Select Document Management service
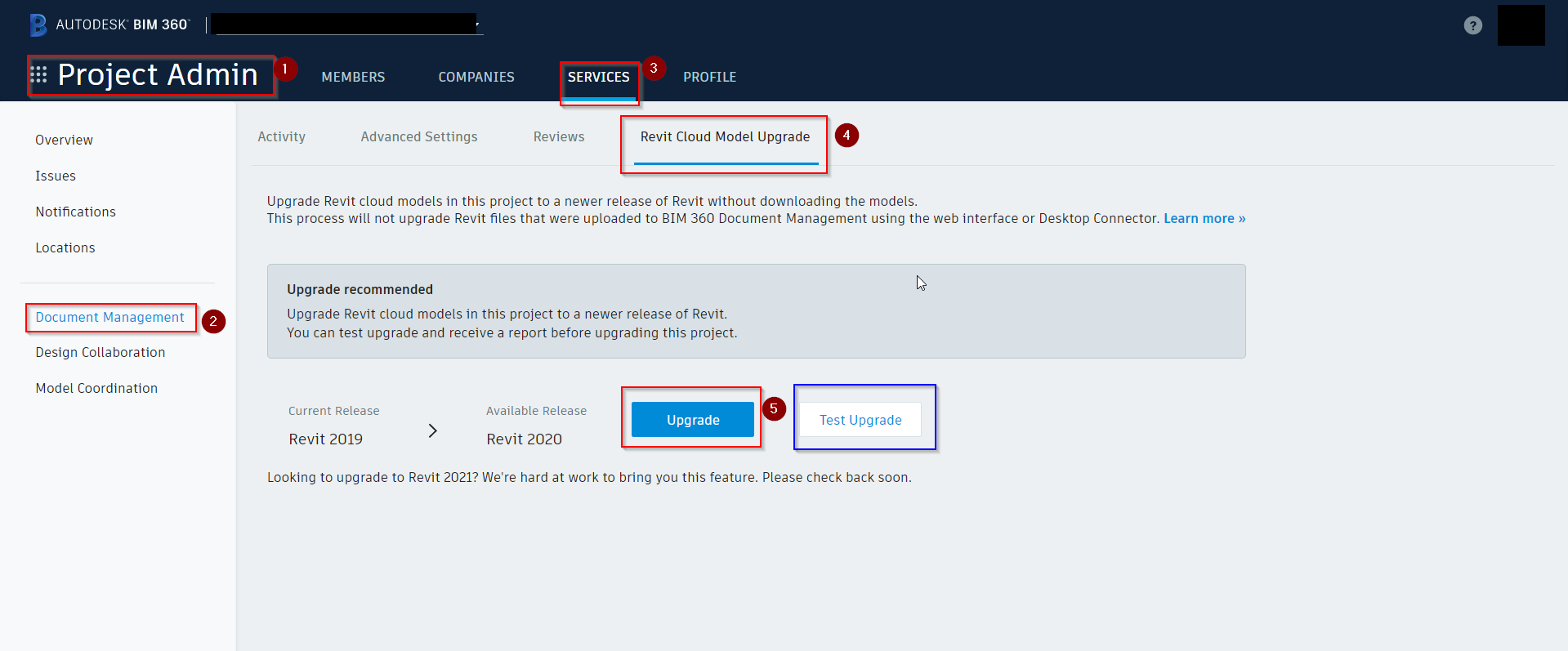This screenshot has height=651, width=1568. [x=109, y=317]
